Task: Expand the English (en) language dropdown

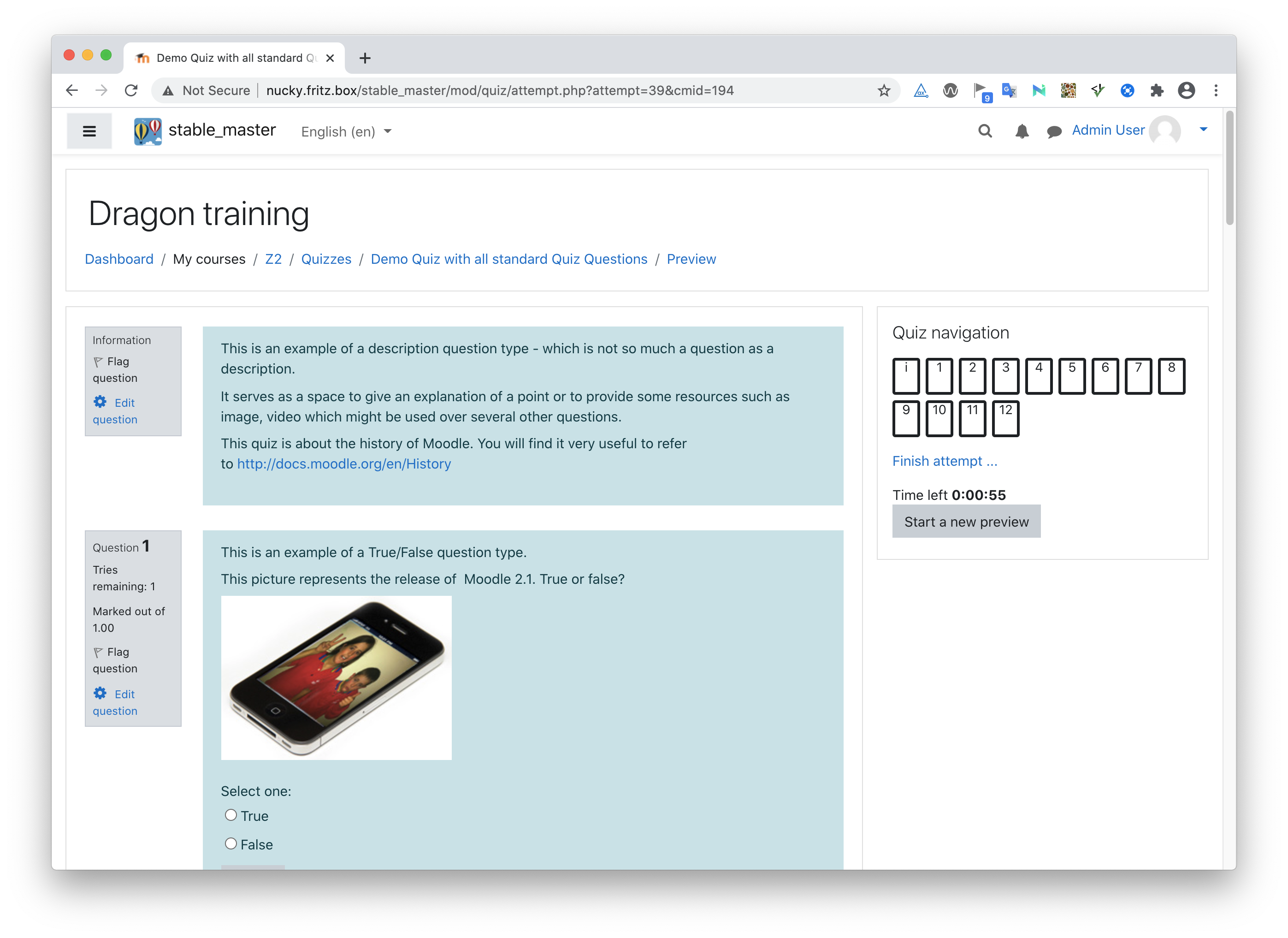Action: pyautogui.click(x=346, y=132)
